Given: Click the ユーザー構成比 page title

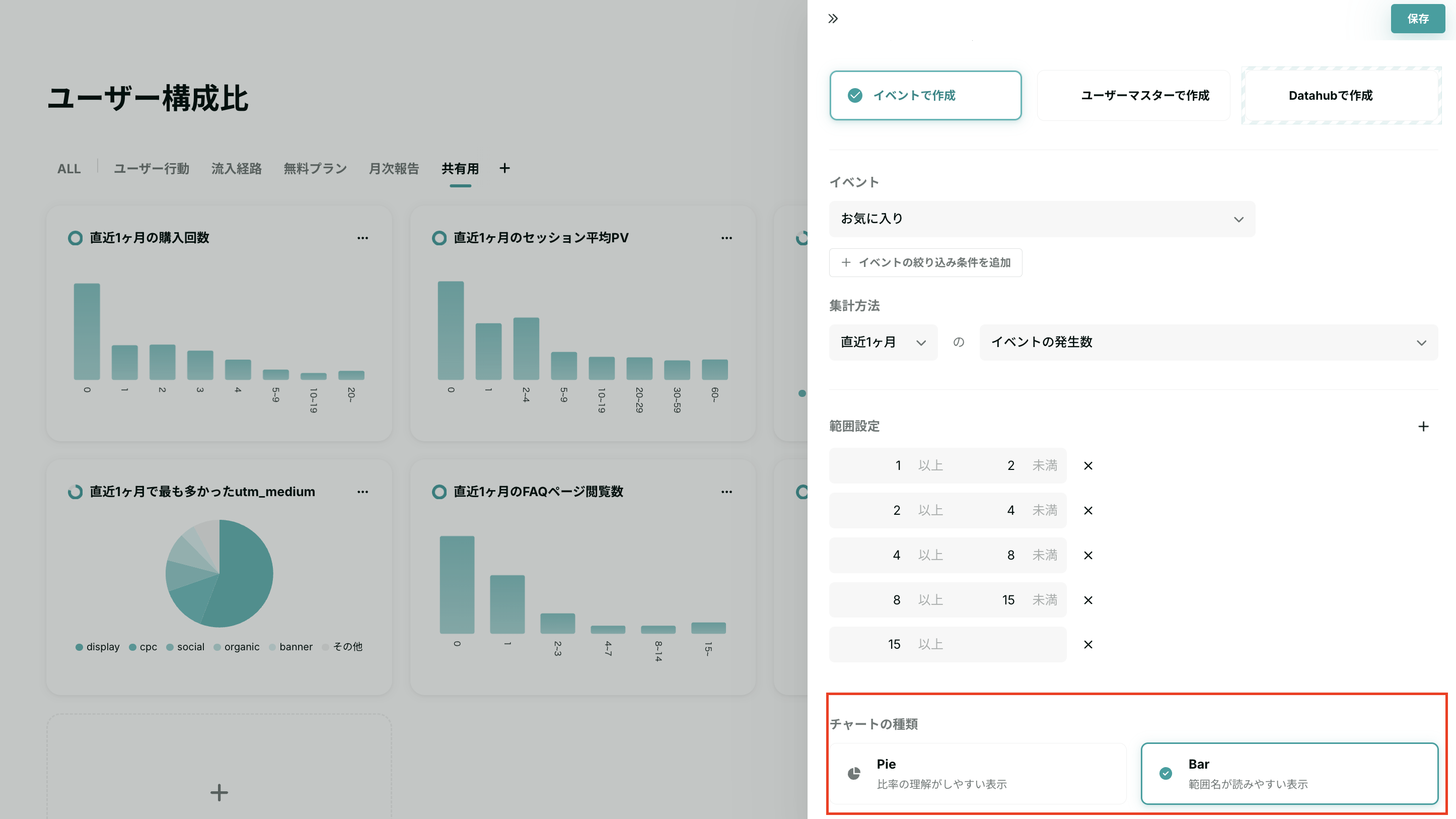Looking at the screenshot, I should coord(148,98).
